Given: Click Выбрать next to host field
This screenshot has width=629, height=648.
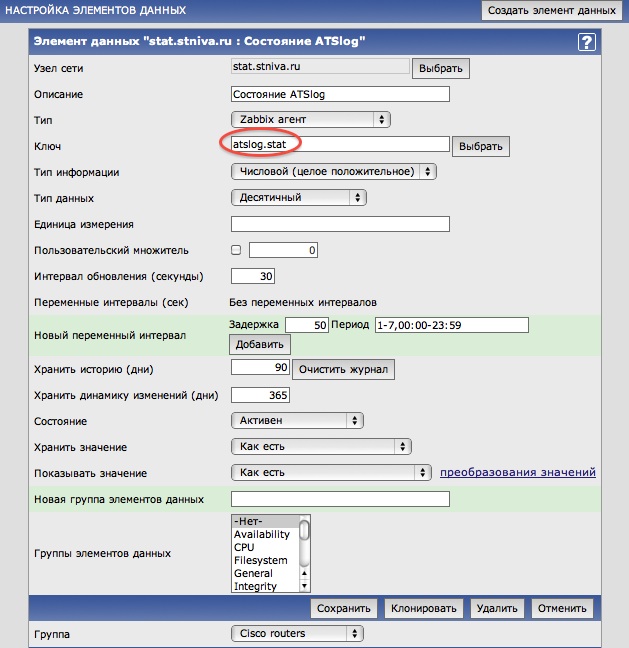Looking at the screenshot, I should coord(440,69).
